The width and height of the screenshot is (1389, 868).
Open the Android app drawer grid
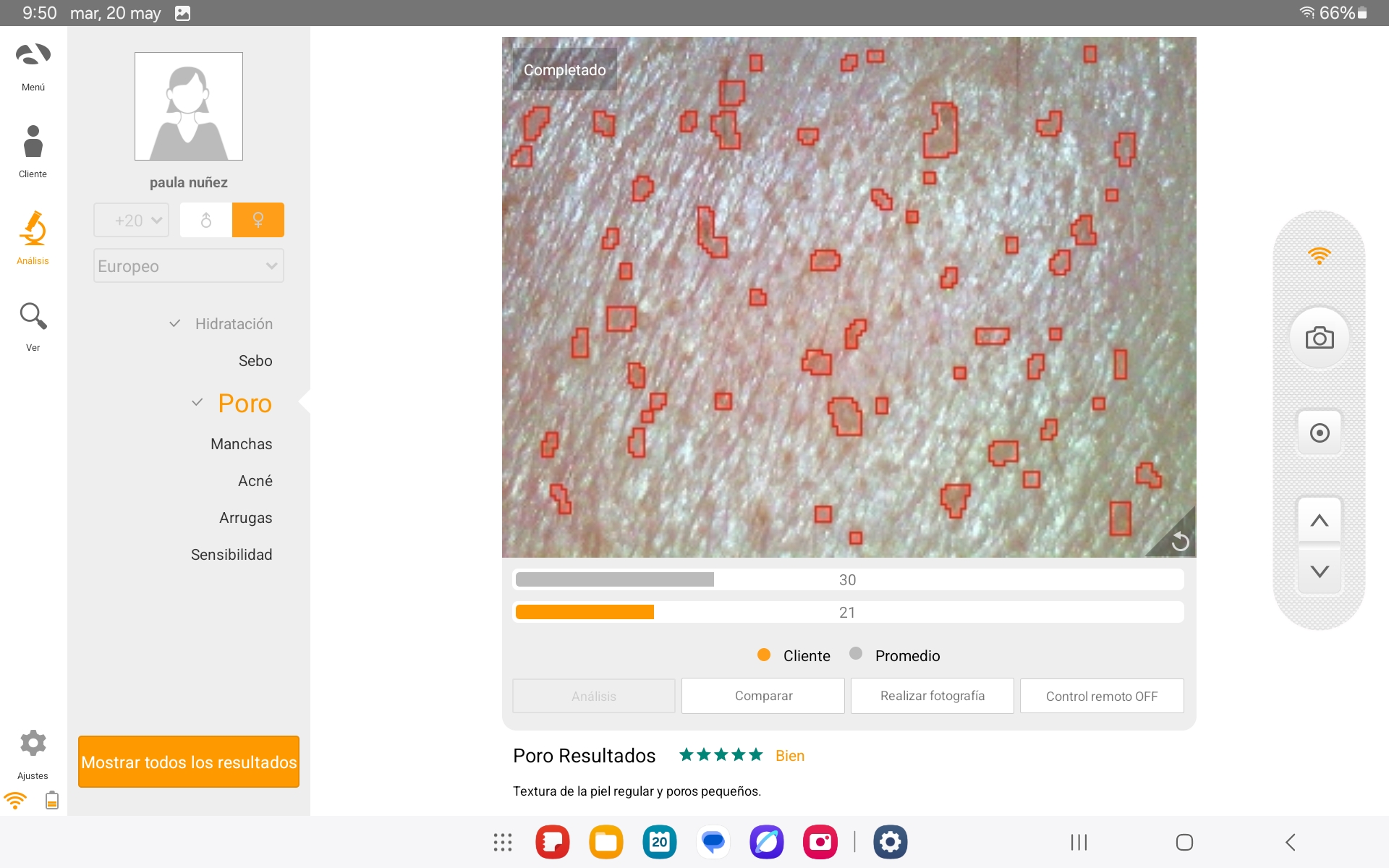point(503,842)
